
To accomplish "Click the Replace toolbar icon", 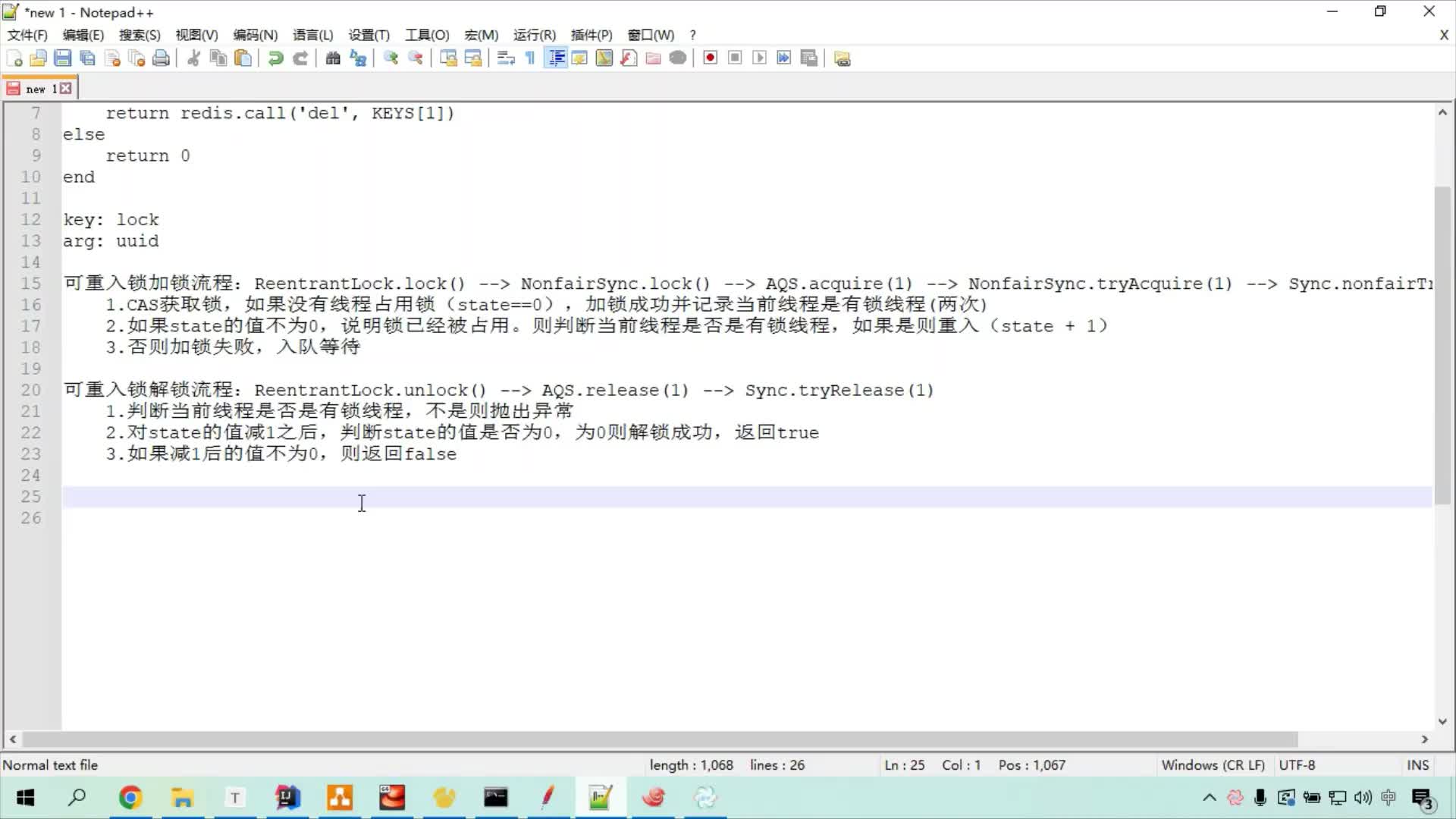I will coord(358,58).
